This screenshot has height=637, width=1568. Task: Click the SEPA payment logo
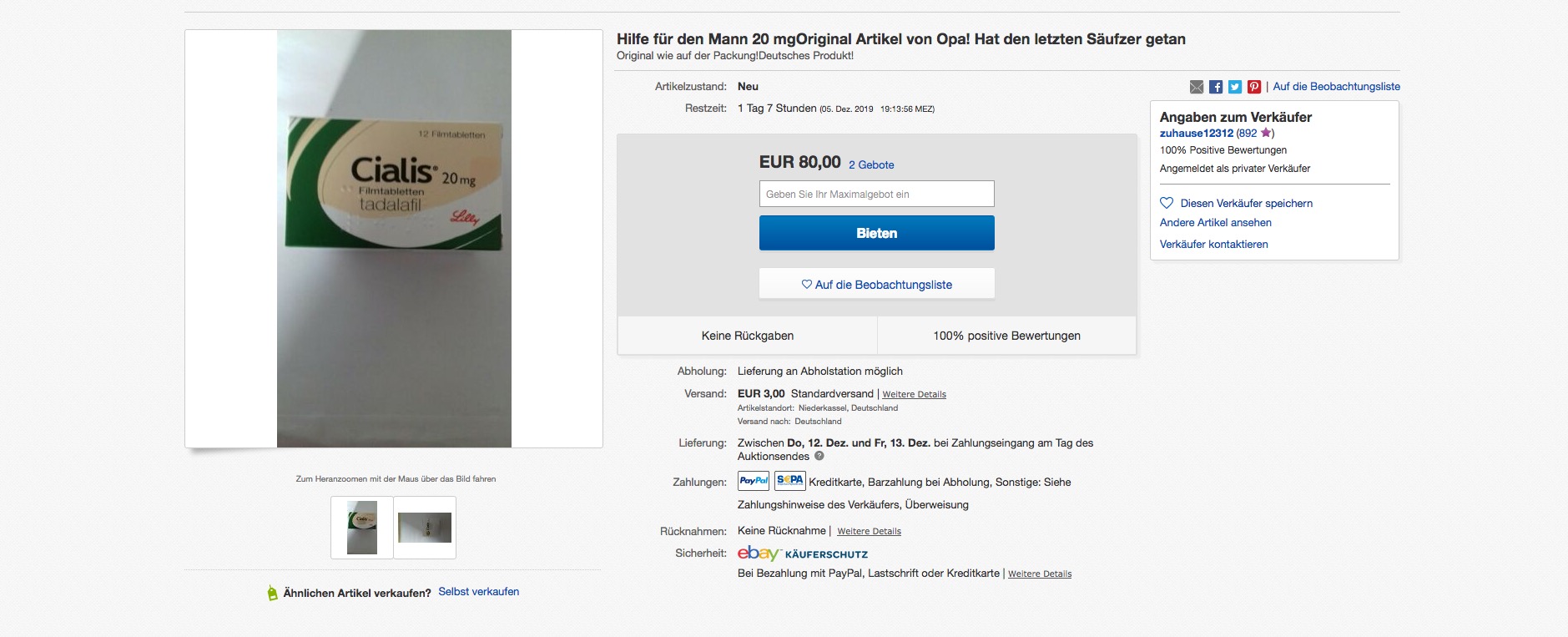tap(789, 481)
